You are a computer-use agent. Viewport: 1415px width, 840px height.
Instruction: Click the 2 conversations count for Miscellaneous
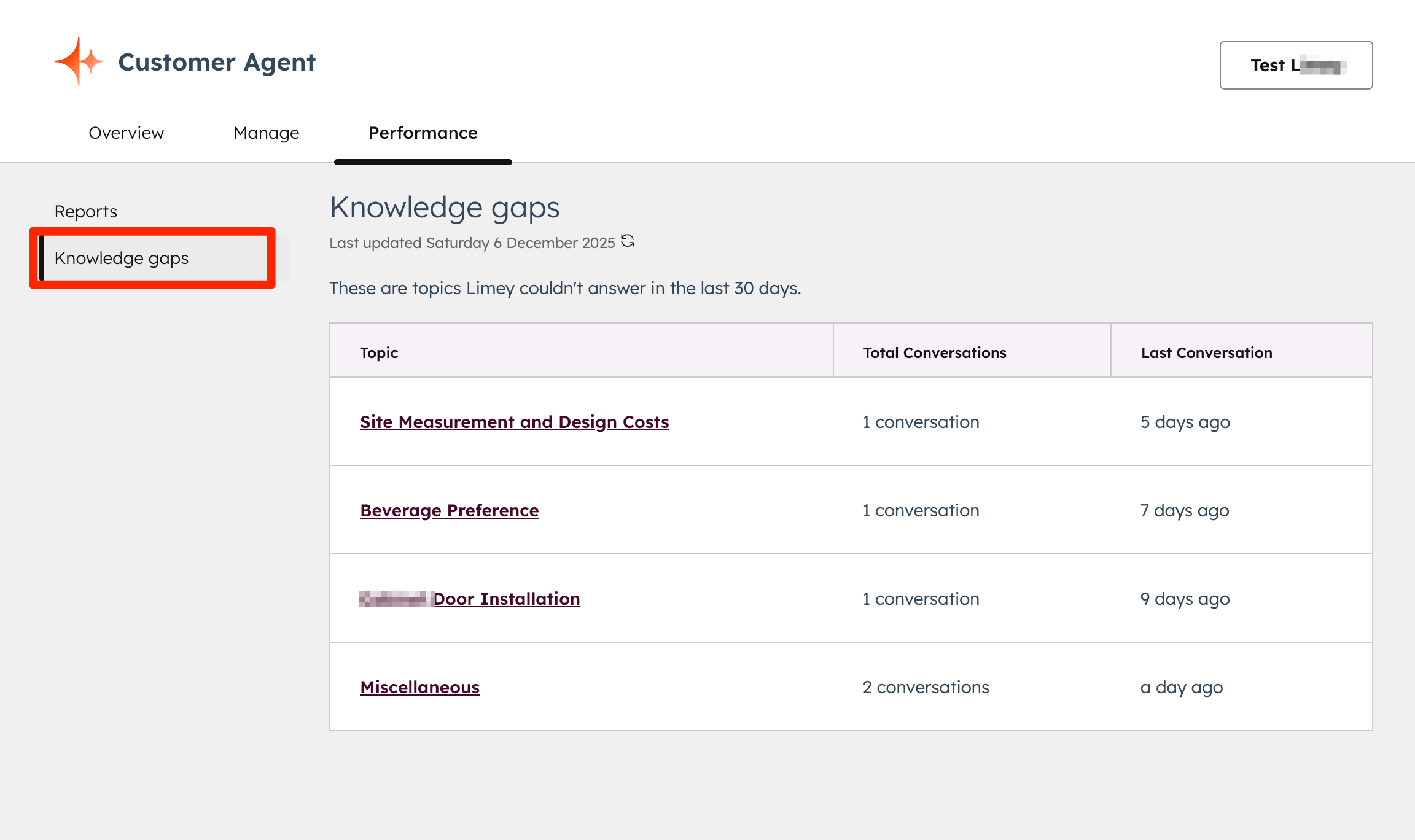click(x=926, y=687)
